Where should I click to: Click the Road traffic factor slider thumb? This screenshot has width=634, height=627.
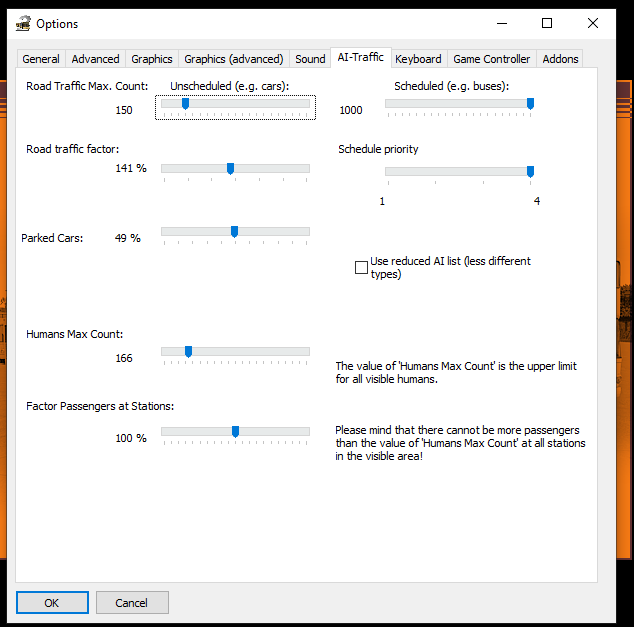click(x=230, y=169)
